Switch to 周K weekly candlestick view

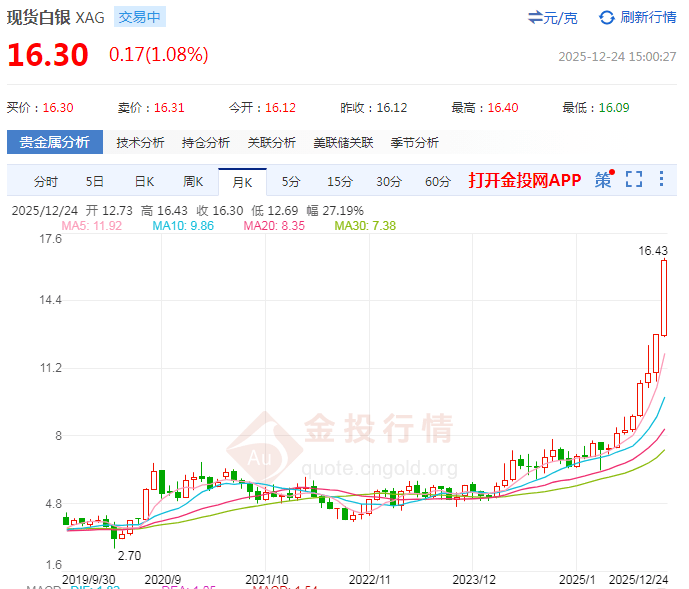(193, 181)
